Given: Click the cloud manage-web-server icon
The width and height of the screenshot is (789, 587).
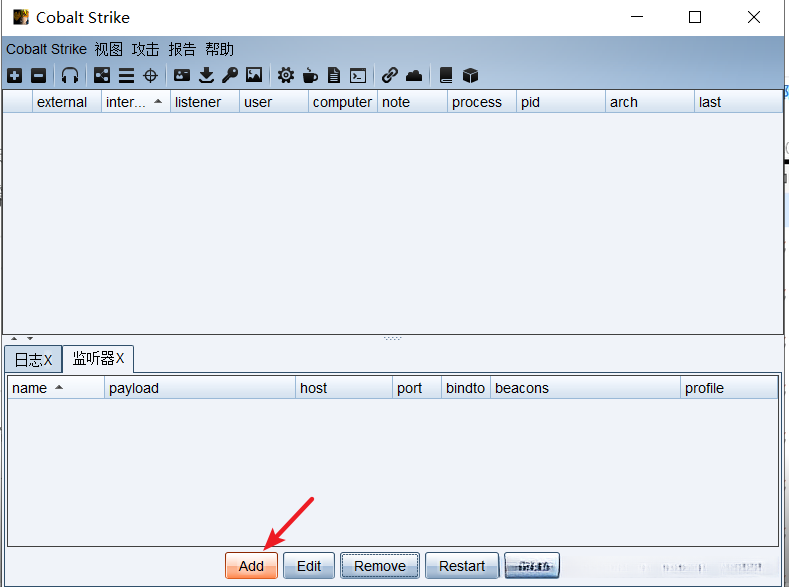Looking at the screenshot, I should point(414,76).
